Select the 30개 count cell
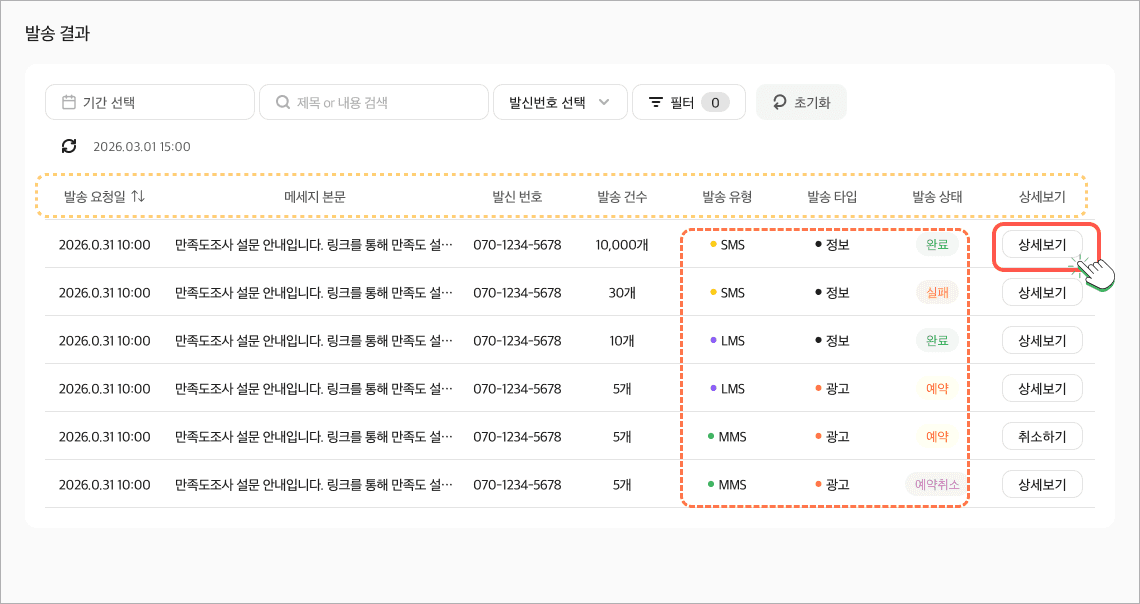This screenshot has height=604, width=1140. tap(622, 293)
